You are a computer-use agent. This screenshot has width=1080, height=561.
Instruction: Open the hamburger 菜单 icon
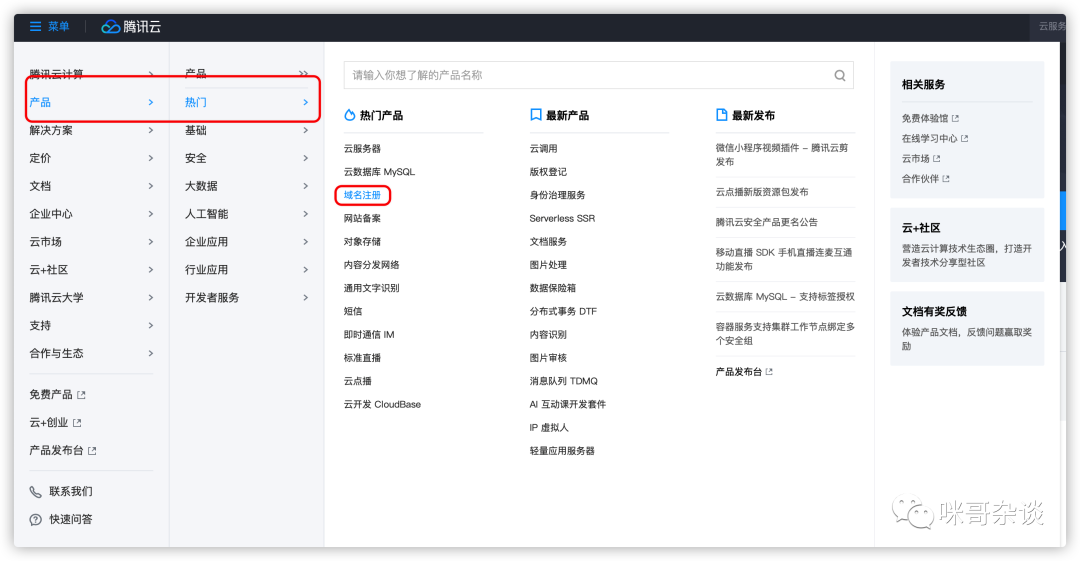35,26
